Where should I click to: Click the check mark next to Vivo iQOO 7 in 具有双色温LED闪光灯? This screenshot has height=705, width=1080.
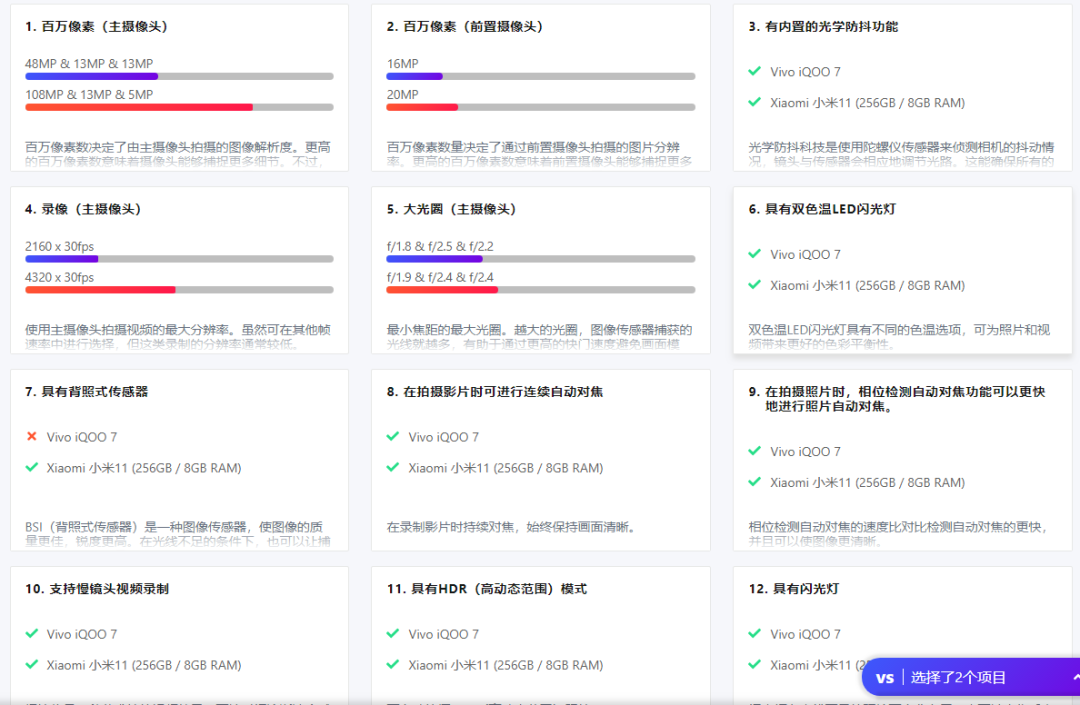coord(754,253)
